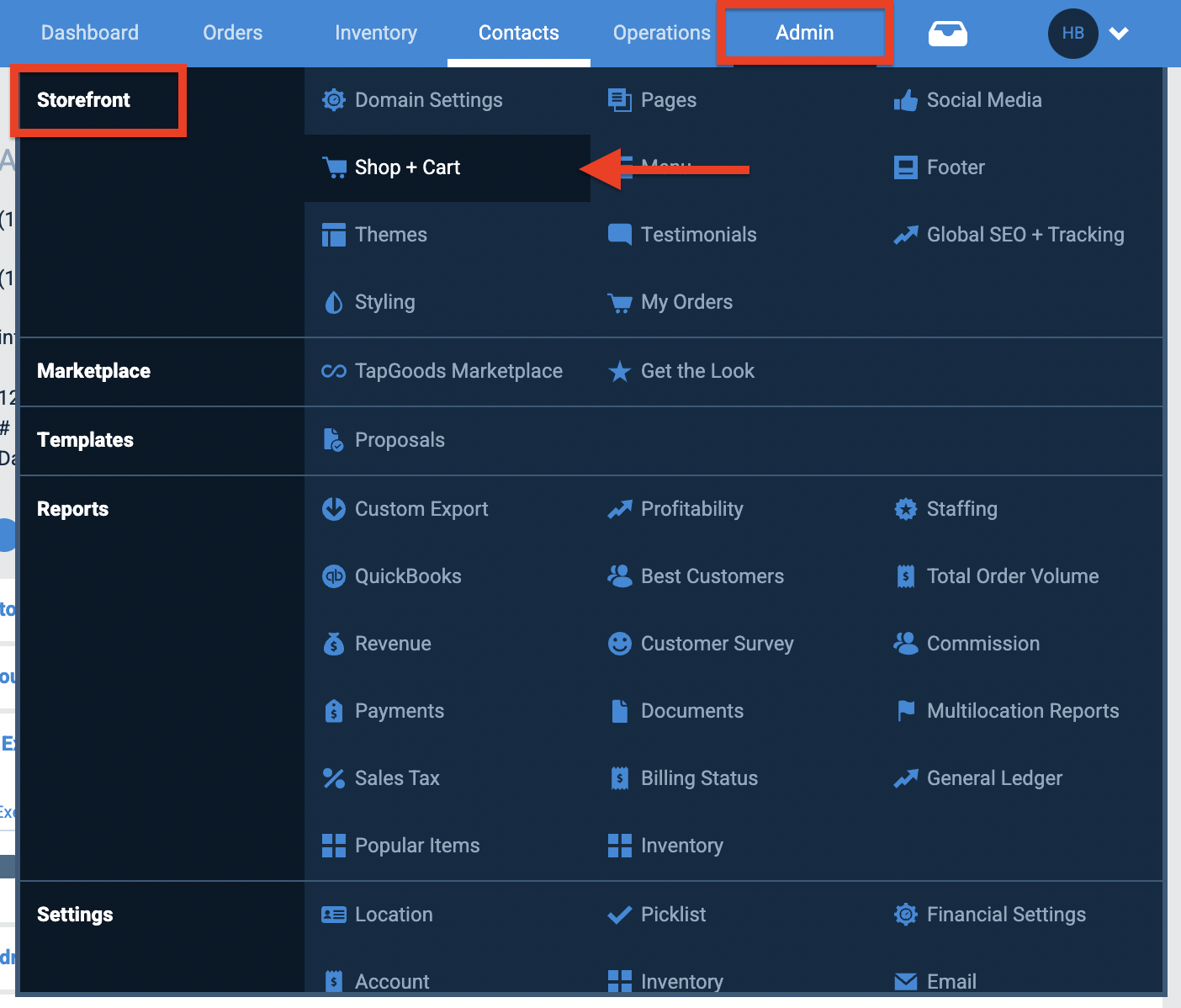Screen dimensions: 1181x1008
Task: Click the Domain Settings gear icon
Action: pos(334,100)
